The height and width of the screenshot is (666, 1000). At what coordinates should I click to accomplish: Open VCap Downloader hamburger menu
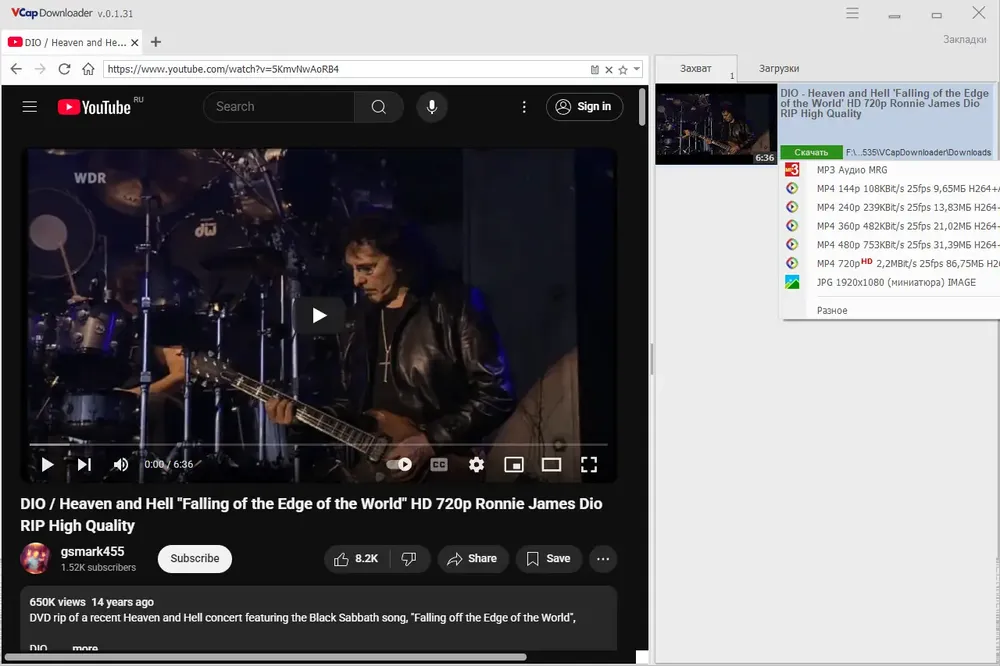pos(852,13)
